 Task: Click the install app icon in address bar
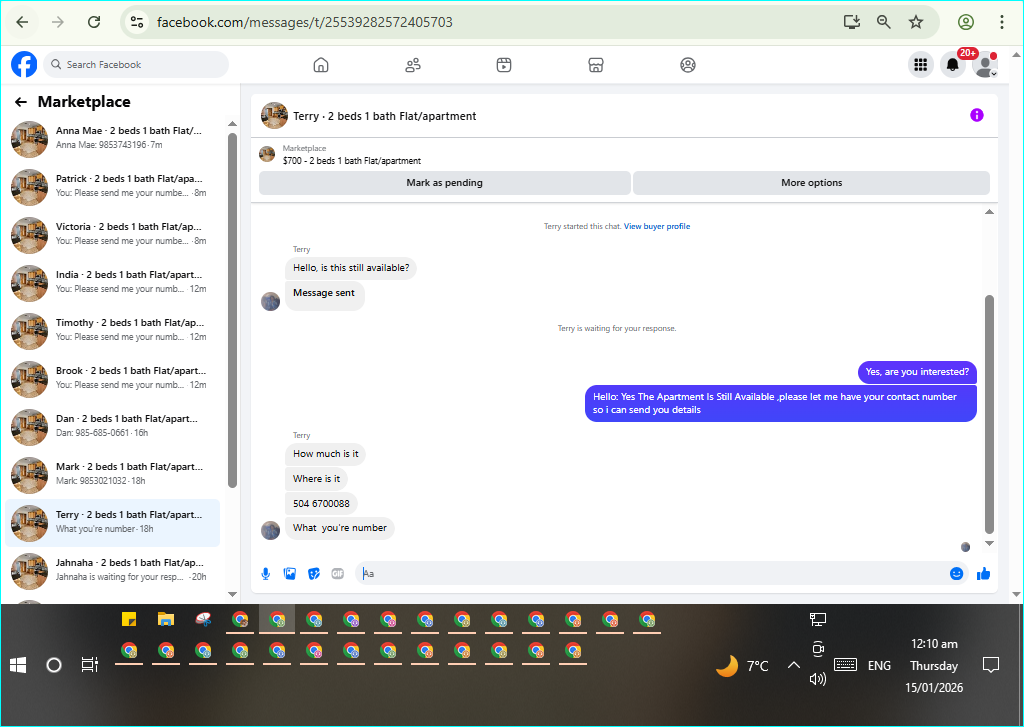tap(852, 22)
